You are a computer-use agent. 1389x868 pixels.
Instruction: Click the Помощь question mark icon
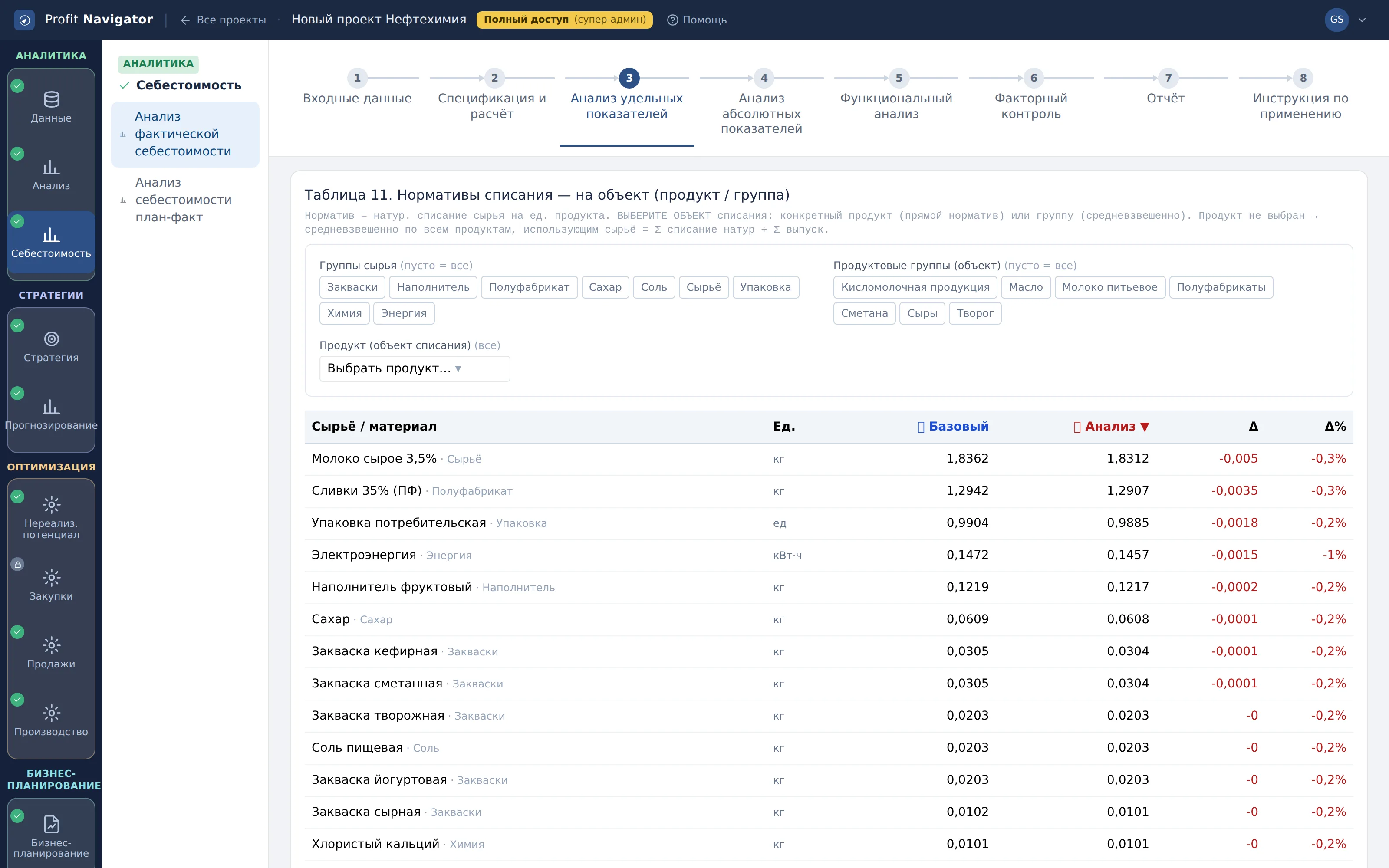[x=673, y=20]
